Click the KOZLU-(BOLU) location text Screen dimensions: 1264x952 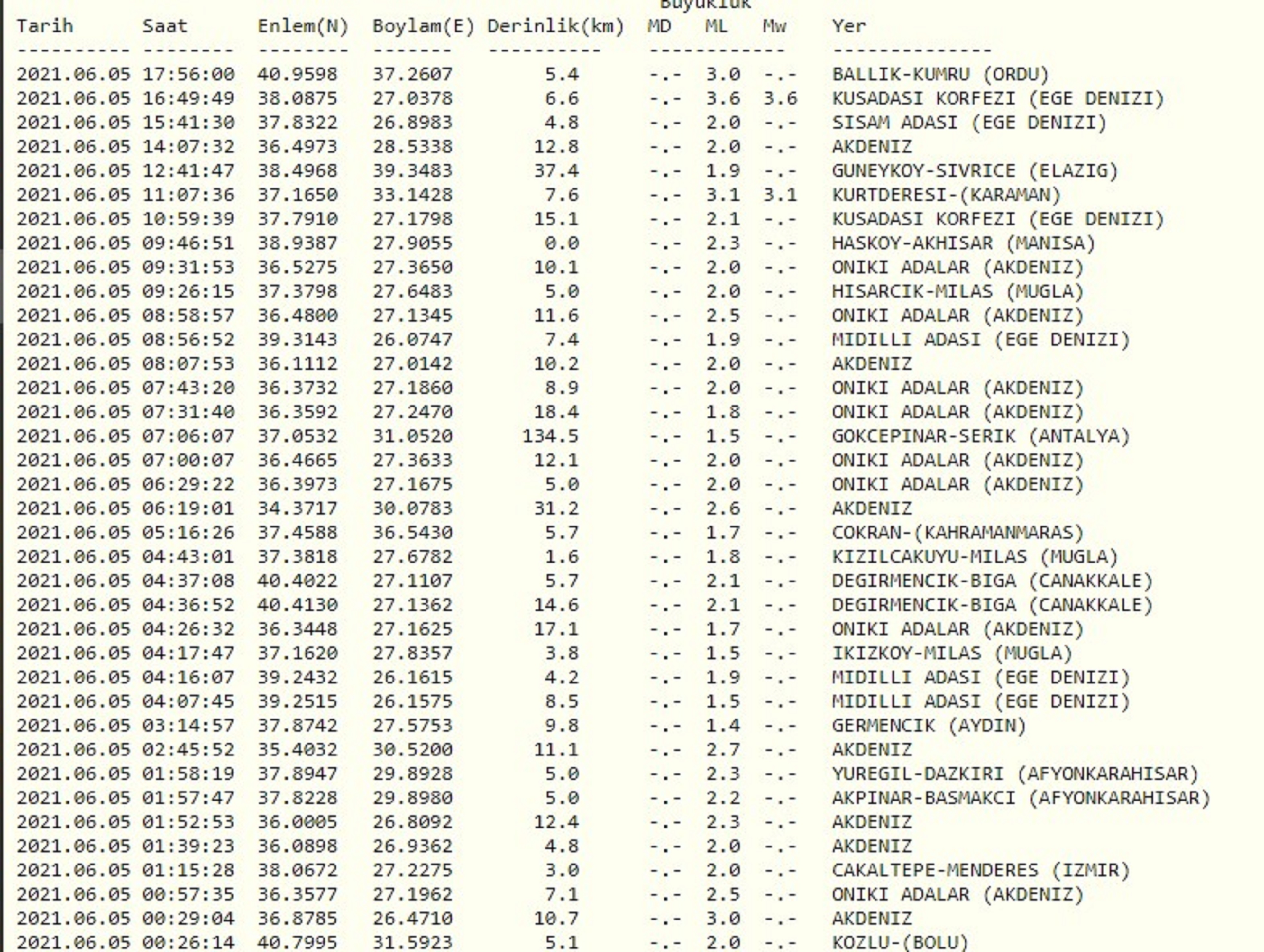tap(900, 942)
